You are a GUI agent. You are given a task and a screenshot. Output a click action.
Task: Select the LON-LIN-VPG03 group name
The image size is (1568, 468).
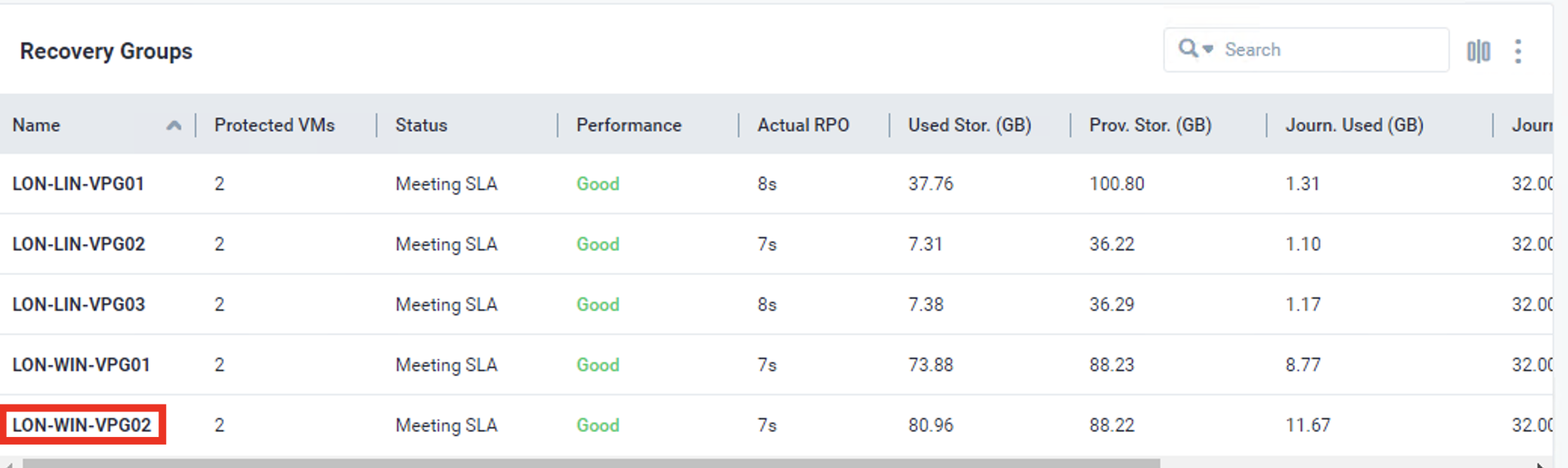point(78,305)
